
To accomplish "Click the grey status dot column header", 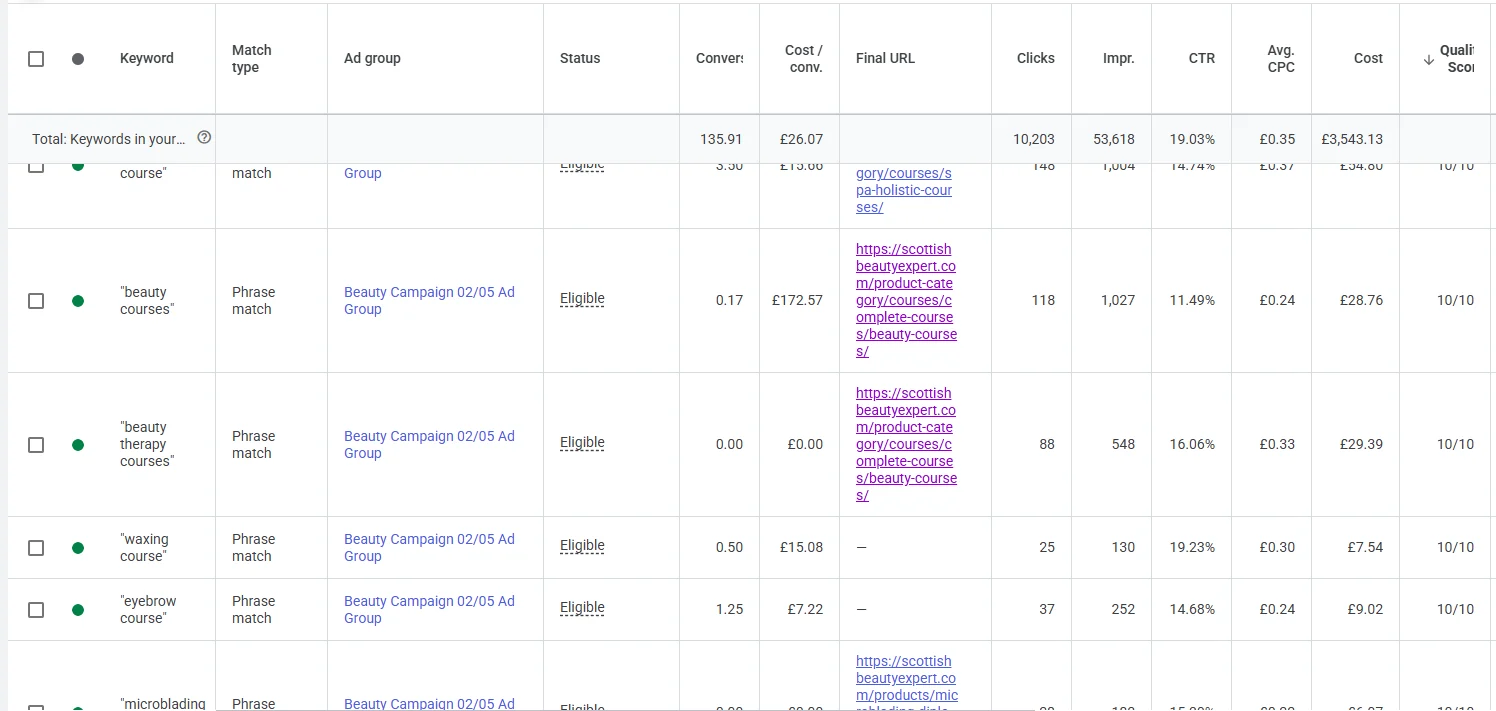I will (78, 59).
